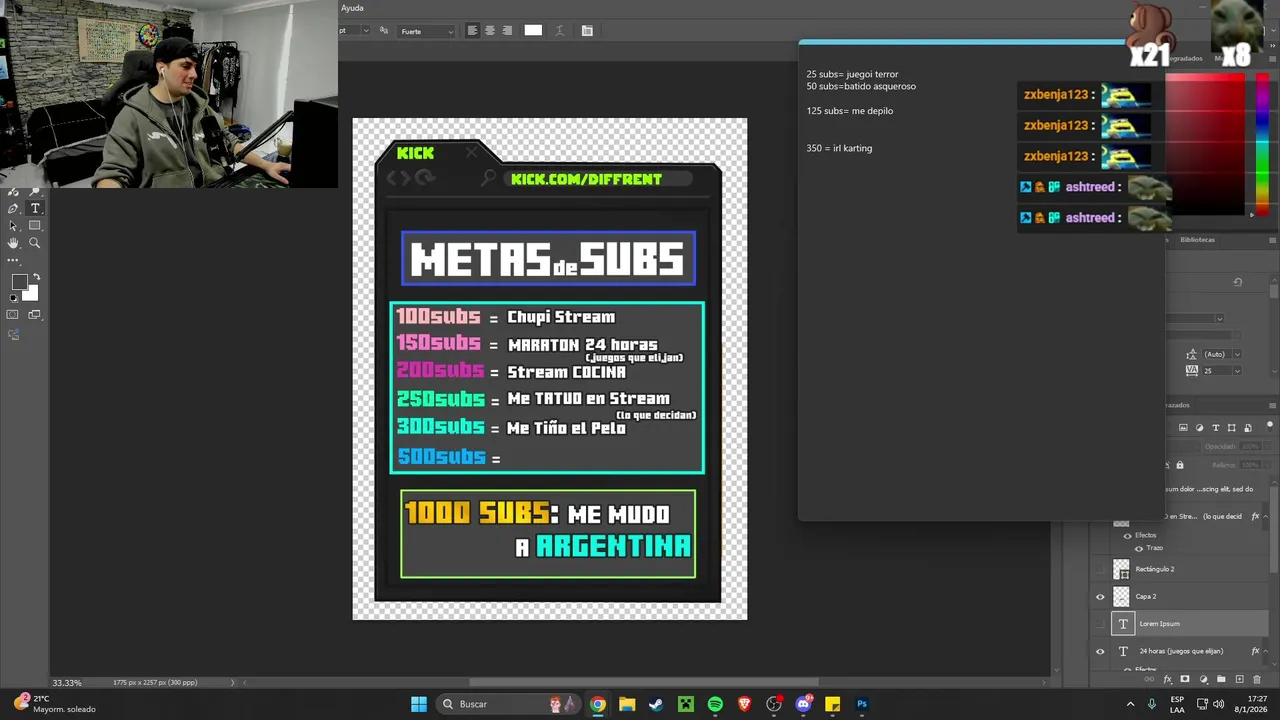Viewport: 1280px width, 720px height.
Task: Click the zoom percentage 33.33% field
Action: [67, 683]
